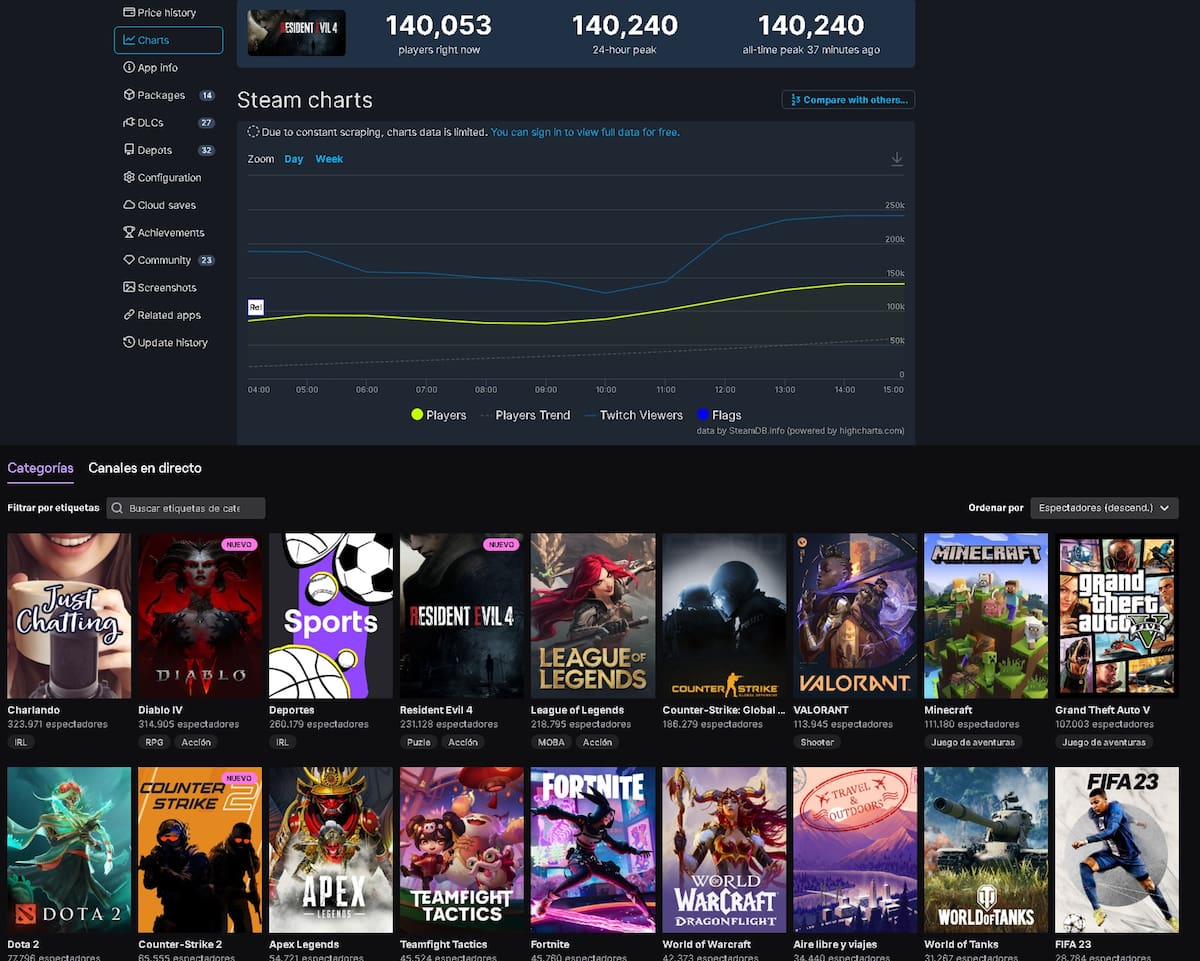The image size is (1200, 961).
Task: Open Counter-Strike Global Offensive cover
Action: 725,615
